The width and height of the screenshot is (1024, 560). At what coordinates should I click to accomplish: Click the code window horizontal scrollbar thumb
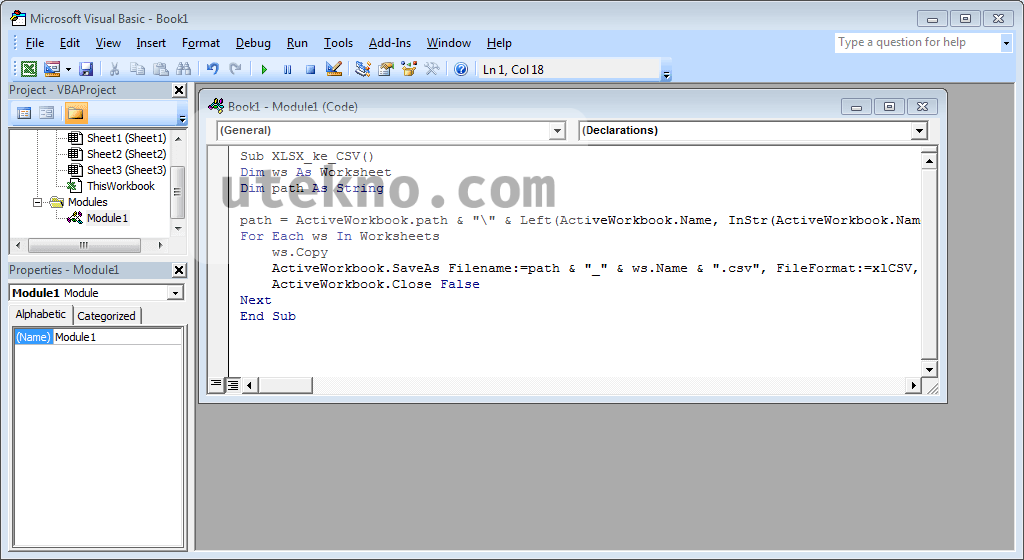pyautogui.click(x=285, y=386)
